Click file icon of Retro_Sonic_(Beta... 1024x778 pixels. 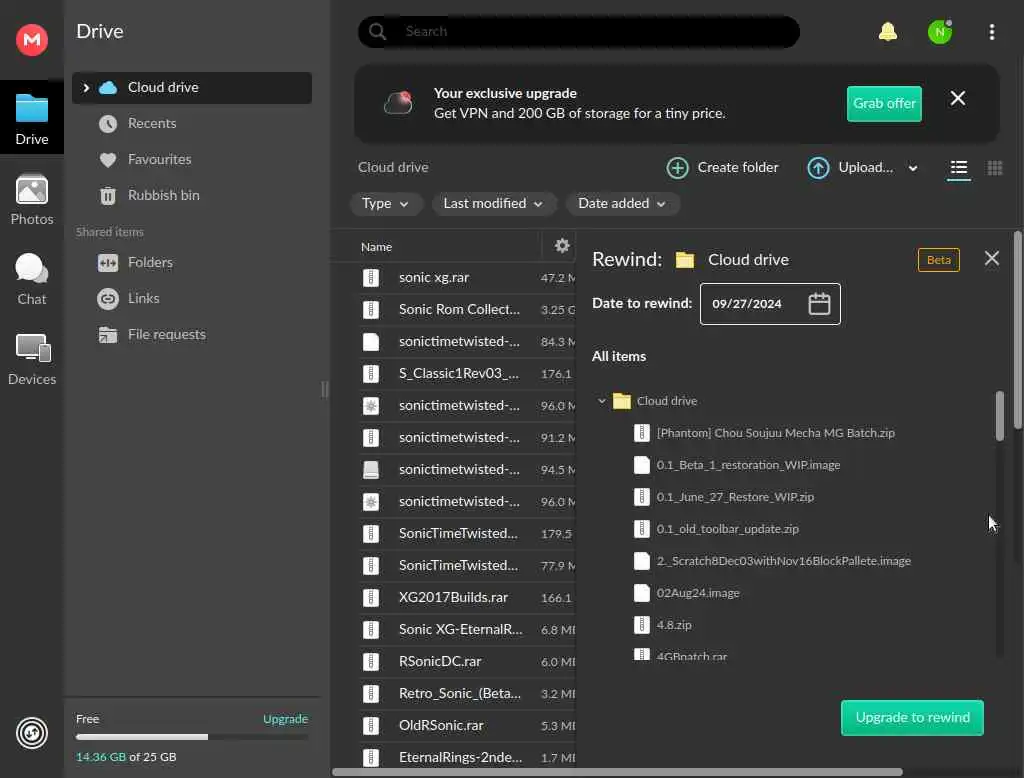(x=370, y=694)
